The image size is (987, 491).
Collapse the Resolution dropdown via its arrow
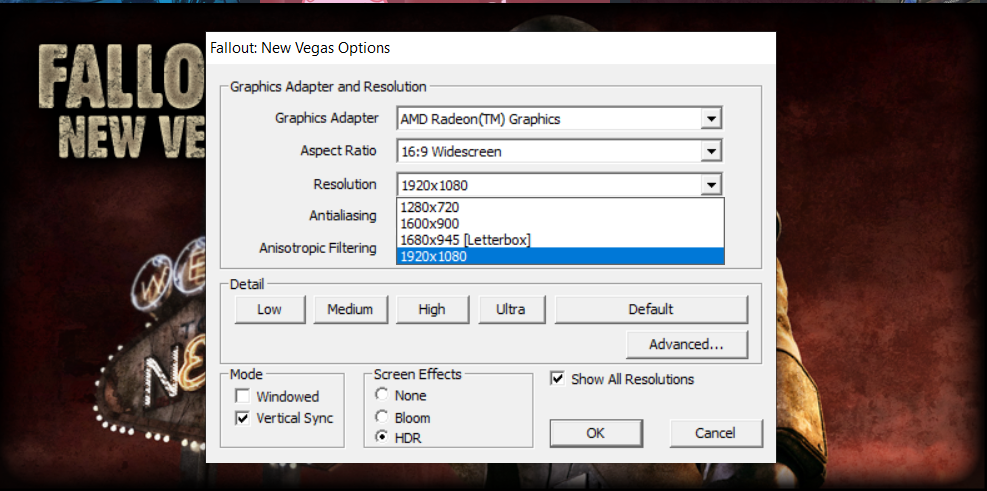(711, 185)
